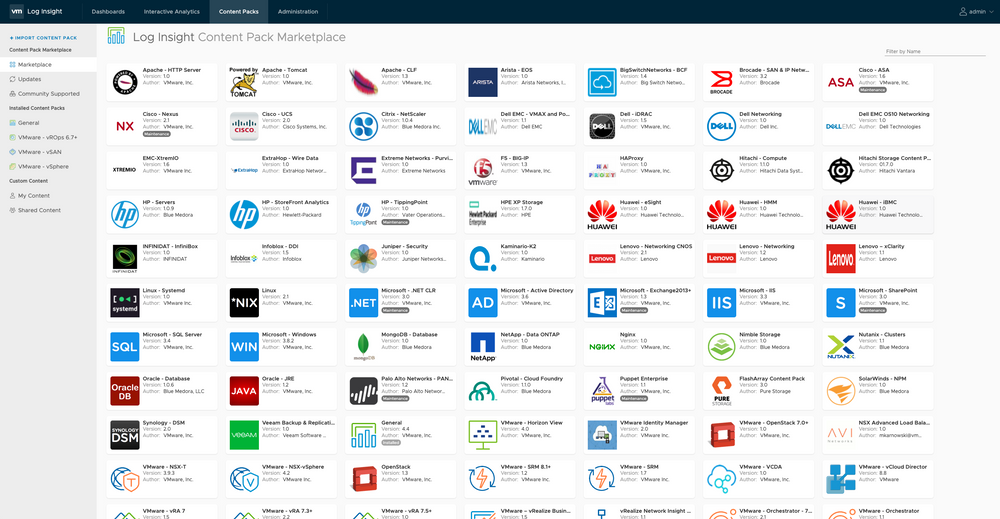Open Community Supported in the sidebar
The height and width of the screenshot is (519, 1000).
coord(48,93)
